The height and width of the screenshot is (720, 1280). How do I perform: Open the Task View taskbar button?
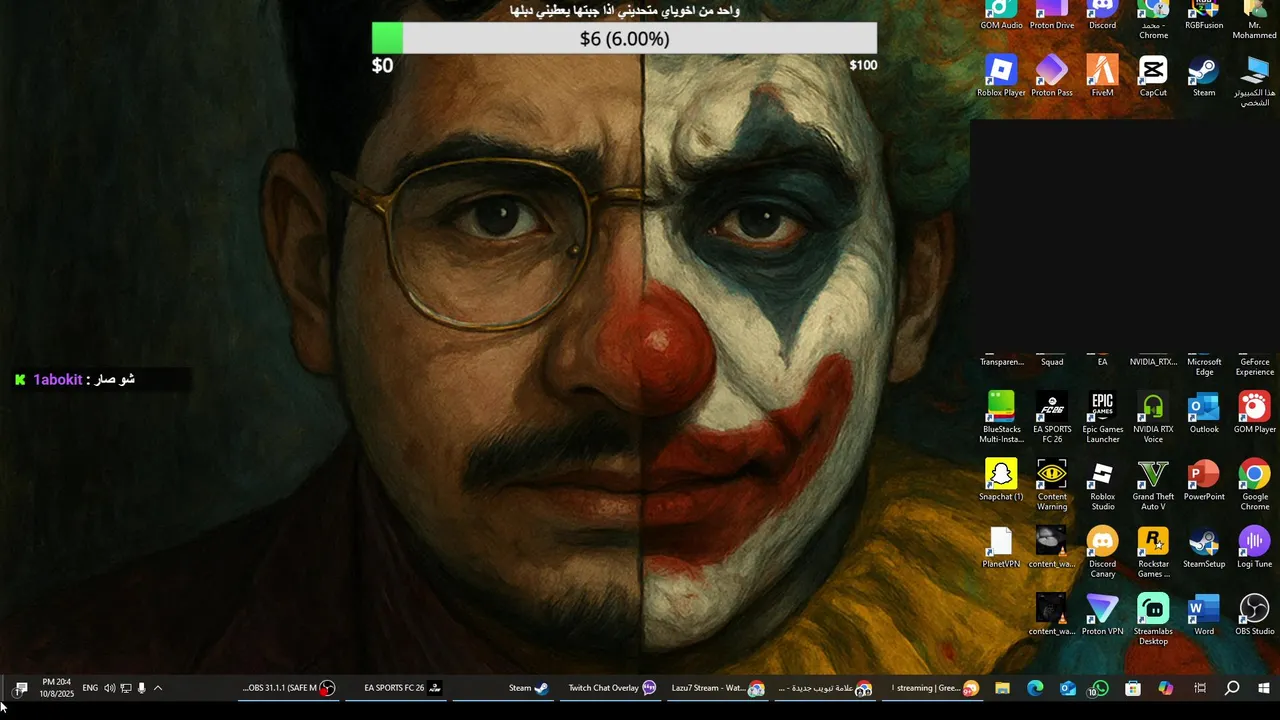point(1200,688)
